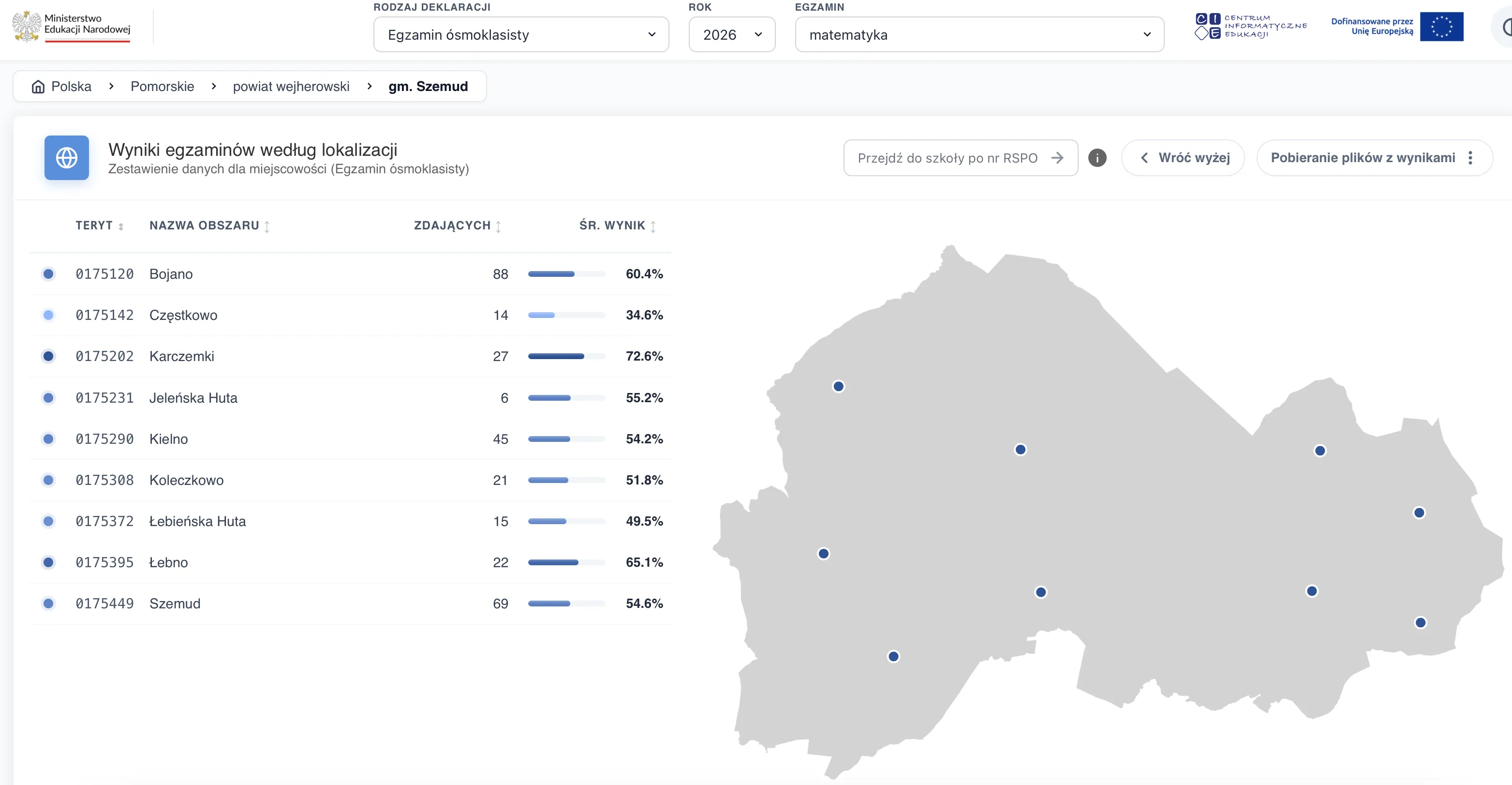Click the sort arrow next to ZDAJĄCYCH
Viewport: 1512px width, 785px height.
click(x=498, y=226)
